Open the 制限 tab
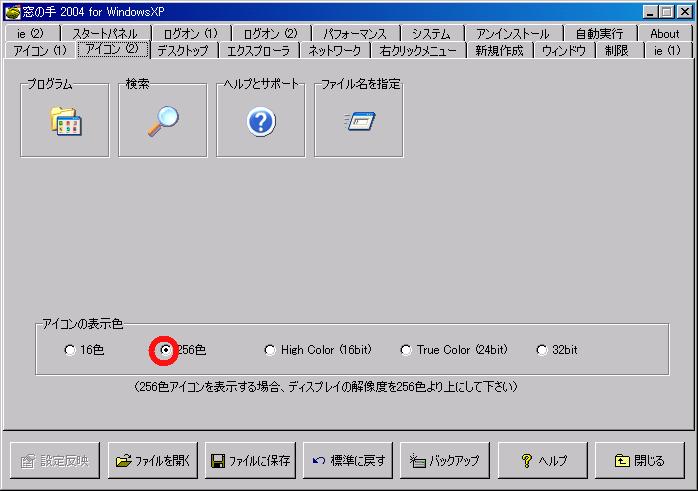This screenshot has width=698, height=491. tap(617, 50)
